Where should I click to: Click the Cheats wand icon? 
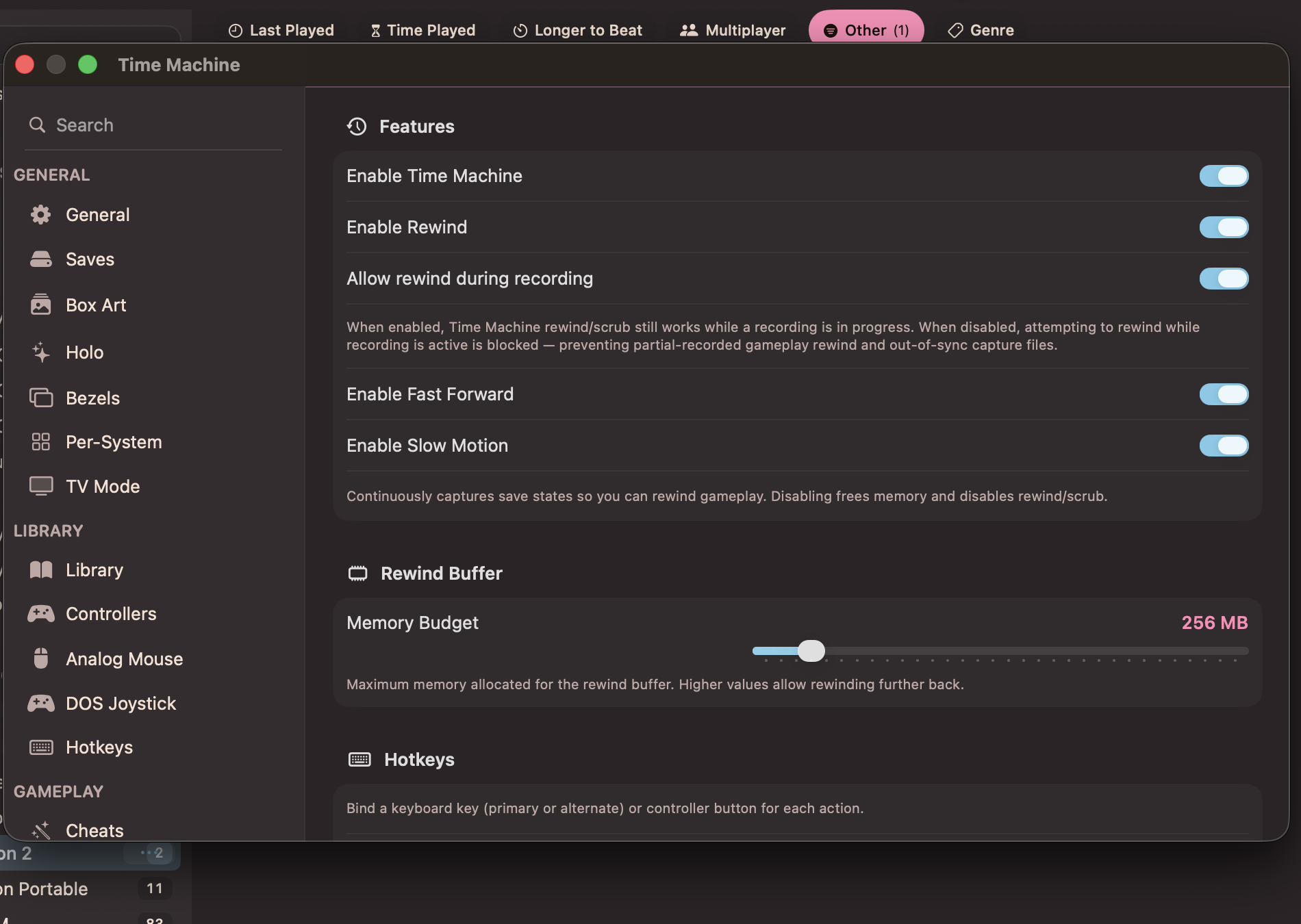(40, 830)
